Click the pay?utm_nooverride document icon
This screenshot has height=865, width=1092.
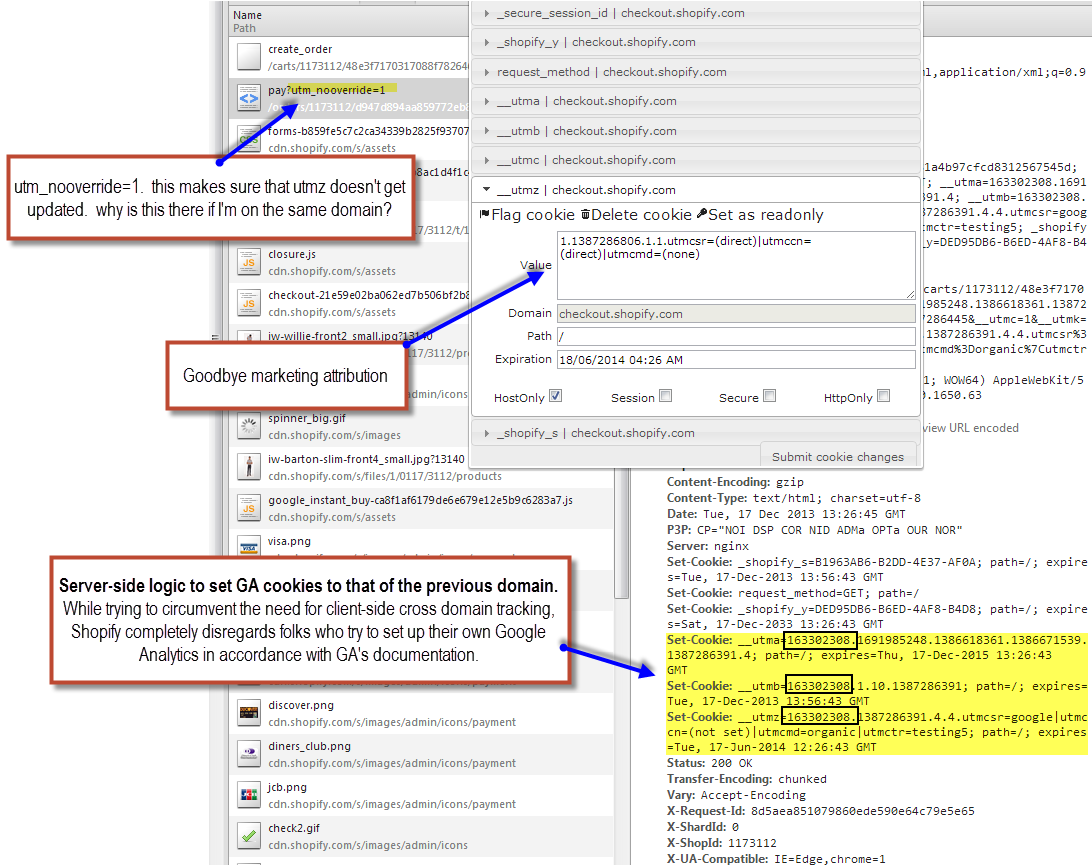[249, 98]
